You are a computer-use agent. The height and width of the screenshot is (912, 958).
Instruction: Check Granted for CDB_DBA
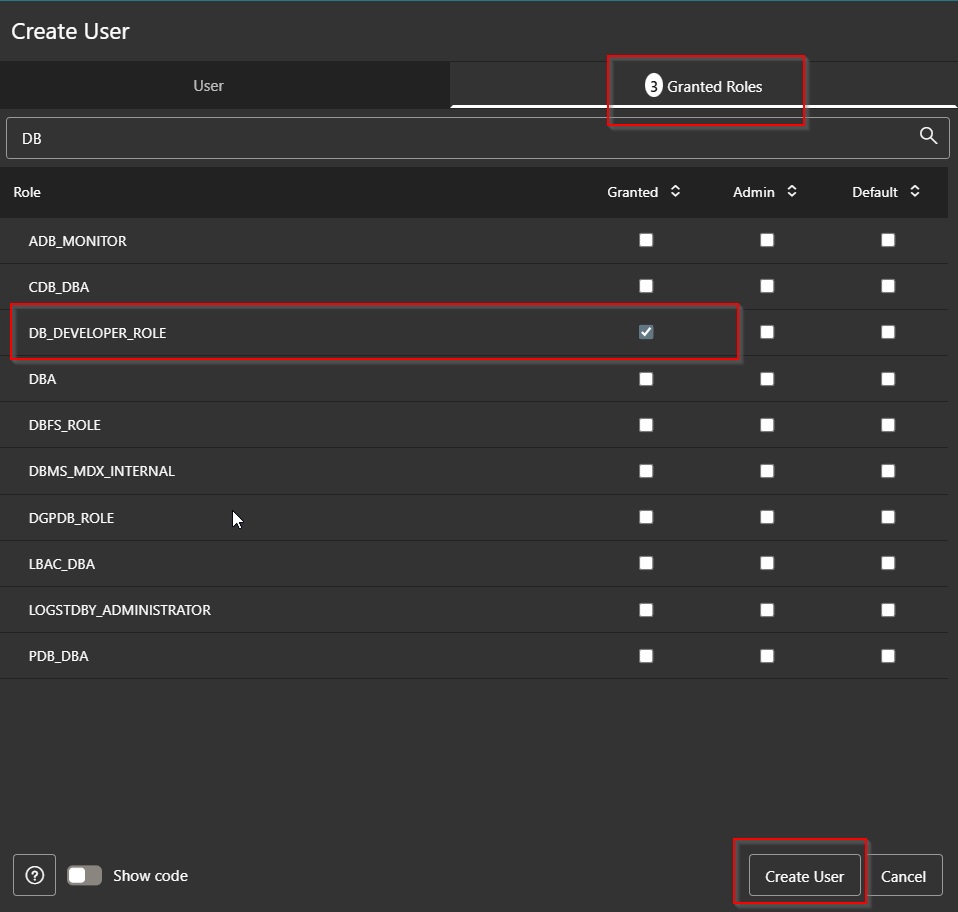tap(645, 286)
